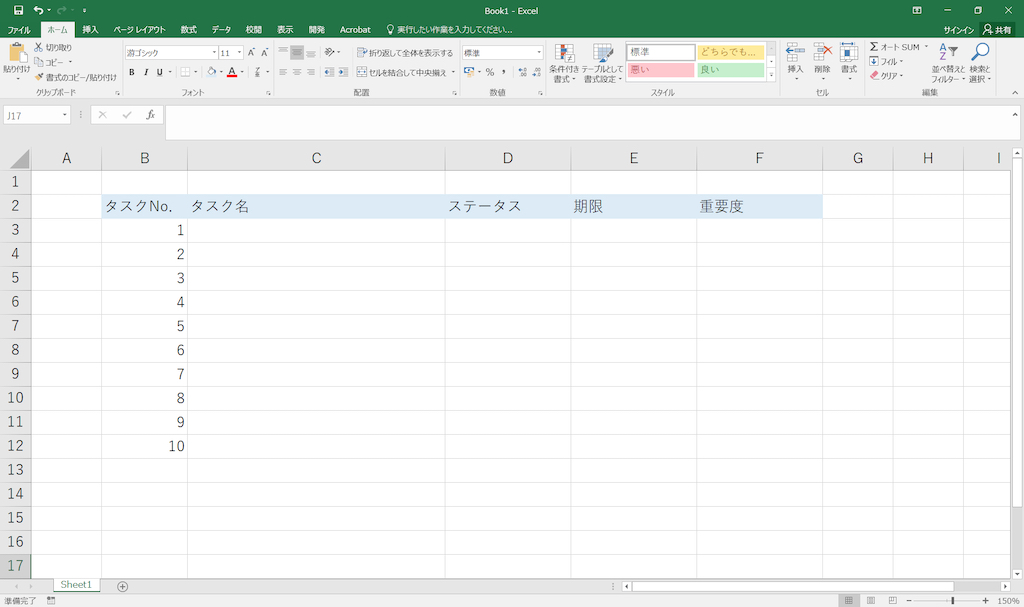This screenshot has width=1024, height=607.
Task: Increase font size with the larger A icon
Action: click(x=251, y=52)
